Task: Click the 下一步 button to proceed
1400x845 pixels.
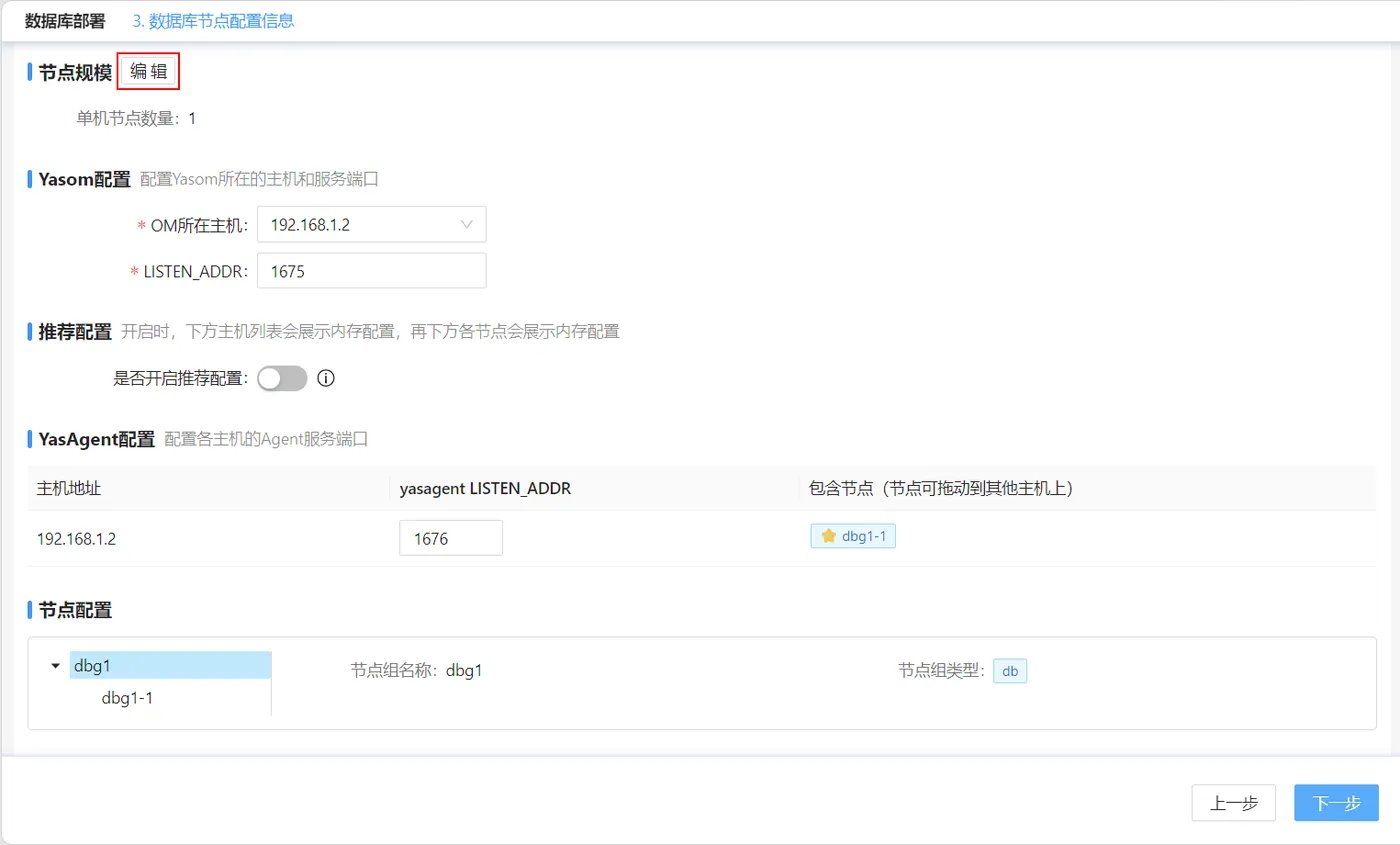Action: pos(1336,802)
